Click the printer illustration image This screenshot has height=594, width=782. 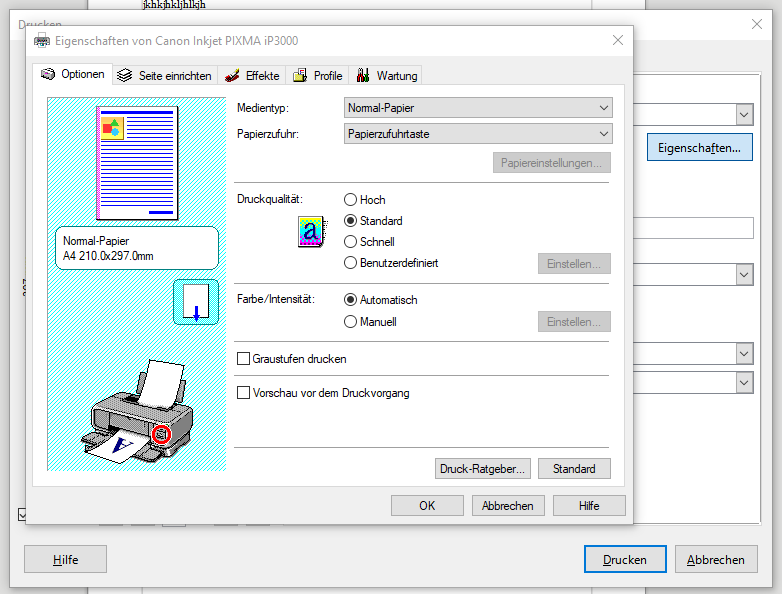point(137,412)
